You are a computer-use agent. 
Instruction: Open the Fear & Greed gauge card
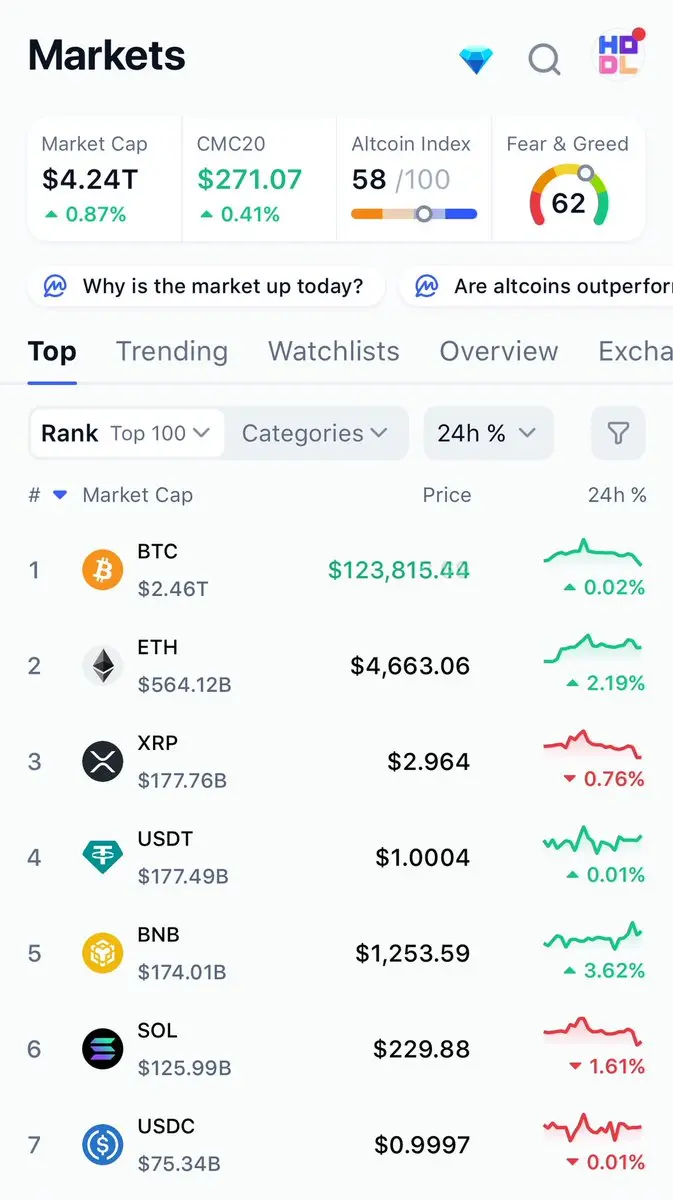(568, 179)
